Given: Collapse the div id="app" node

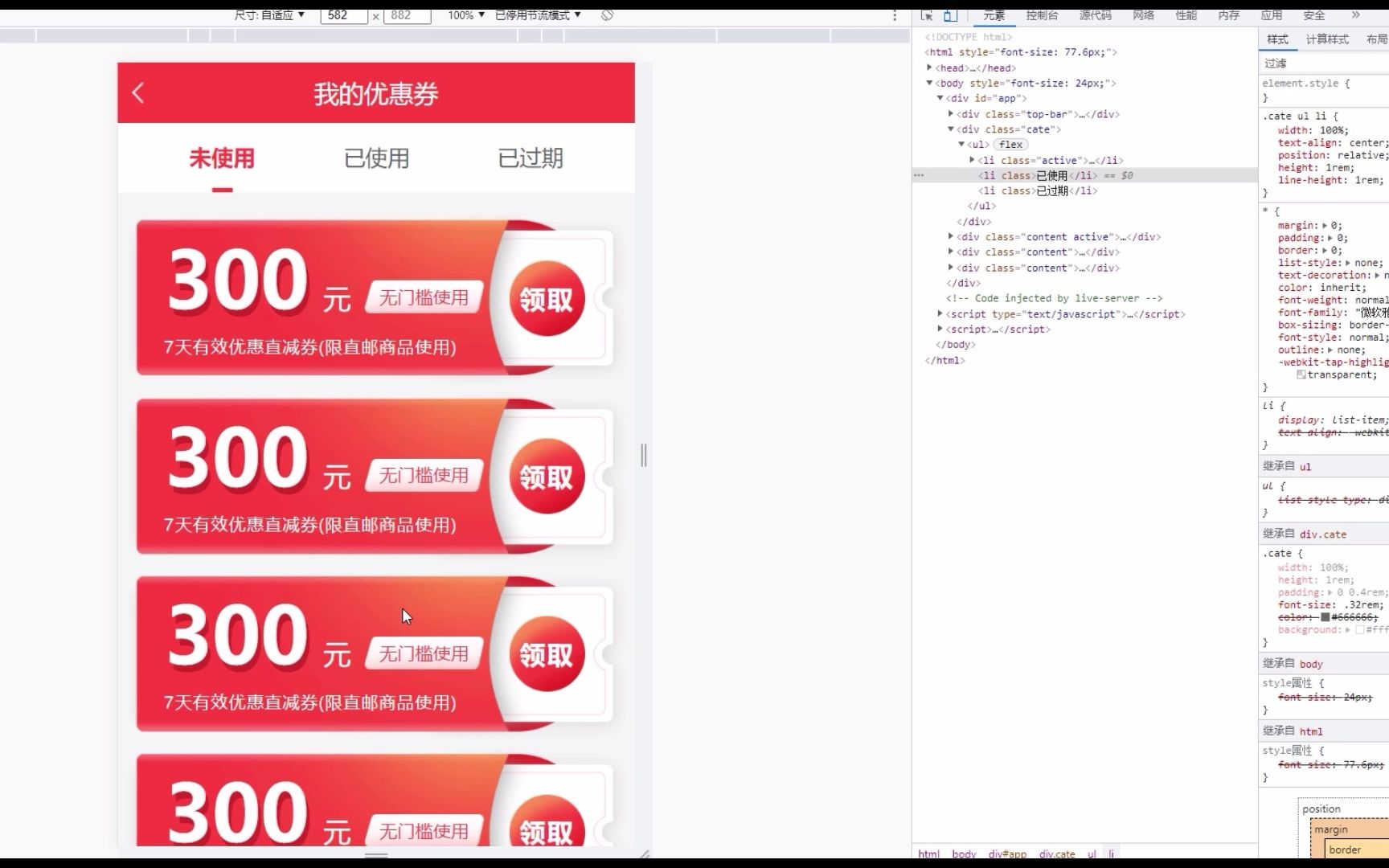Looking at the screenshot, I should pos(940,98).
